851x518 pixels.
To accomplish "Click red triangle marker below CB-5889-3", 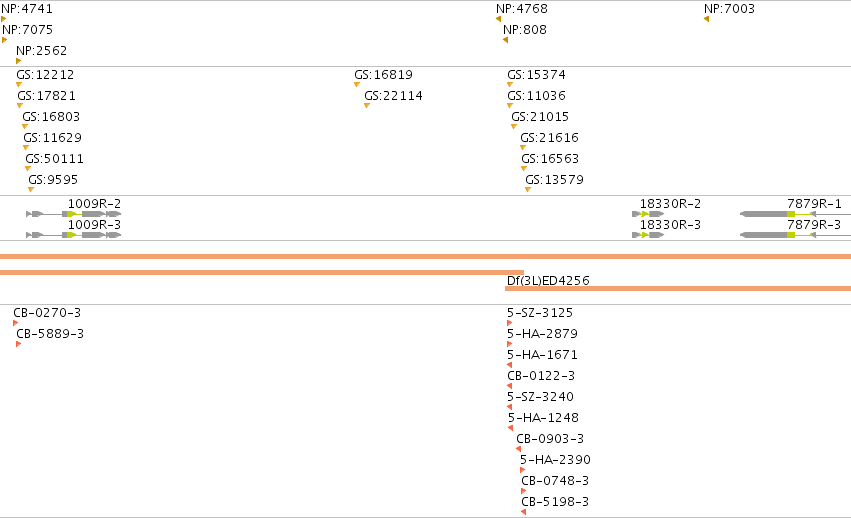I will pos(18,344).
